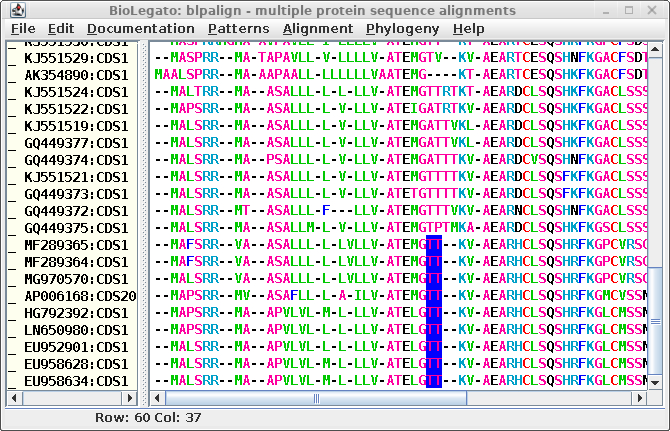The width and height of the screenshot is (670, 431).
Task: Expand the Alignment menu
Action: pyautogui.click(x=318, y=29)
